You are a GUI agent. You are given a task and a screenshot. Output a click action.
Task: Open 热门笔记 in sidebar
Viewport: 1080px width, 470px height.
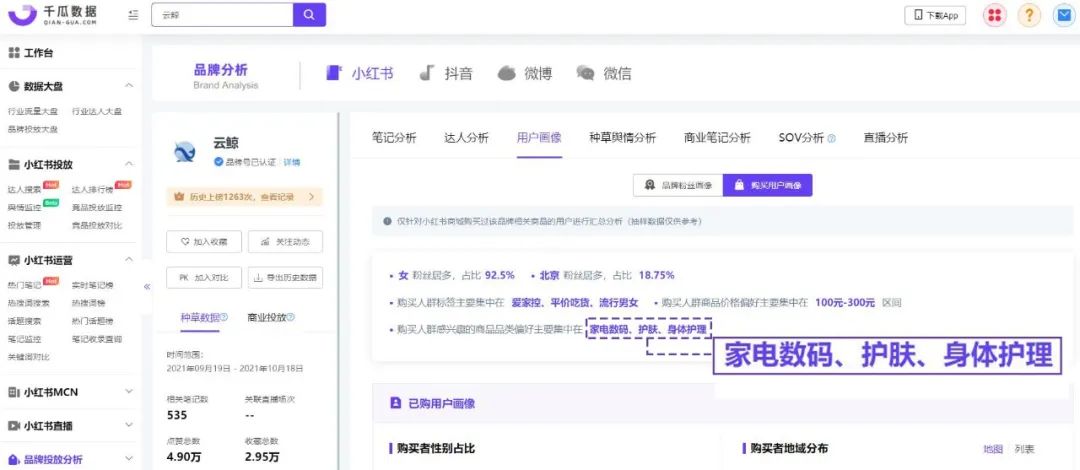pyautogui.click(x=25, y=285)
